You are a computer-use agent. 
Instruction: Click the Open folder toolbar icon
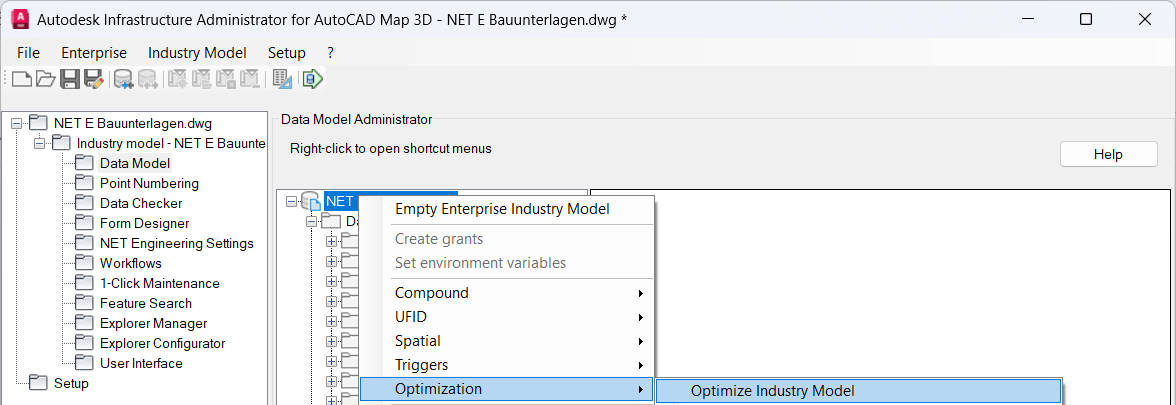(46, 79)
